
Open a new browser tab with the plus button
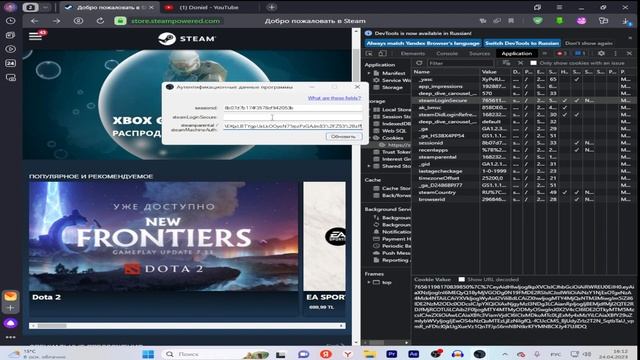point(271,7)
